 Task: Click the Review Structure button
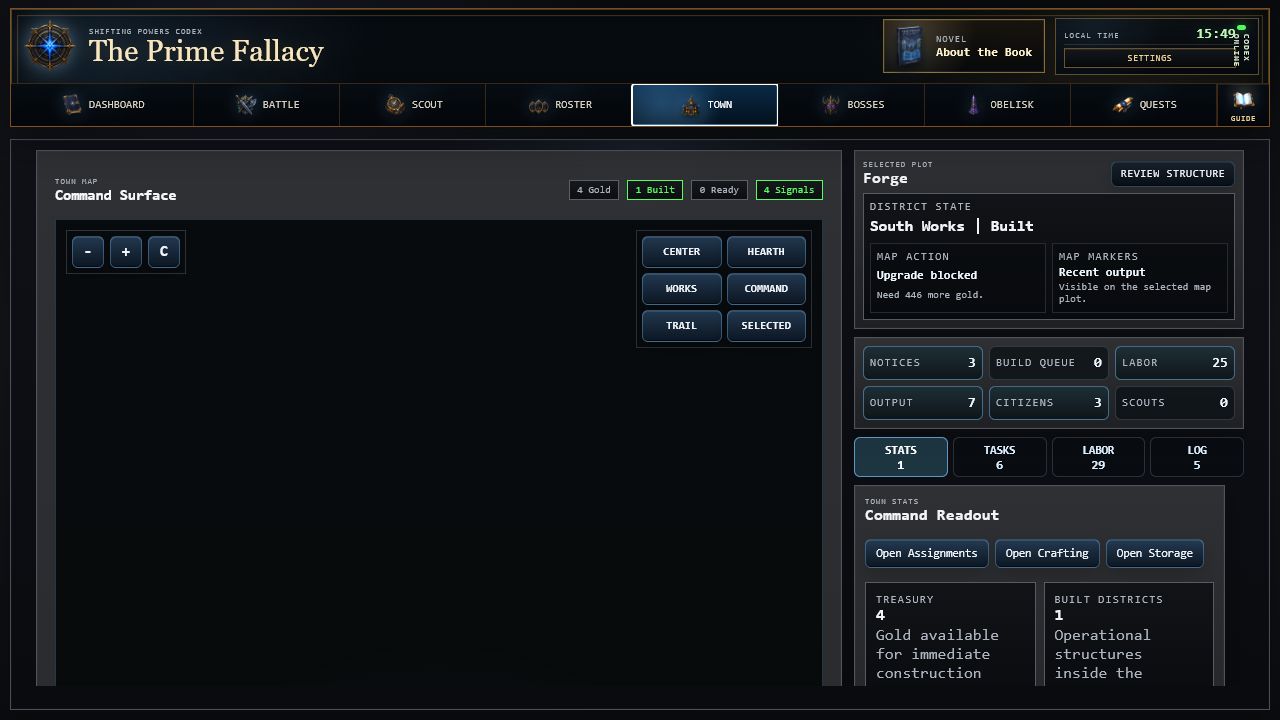(x=1172, y=174)
